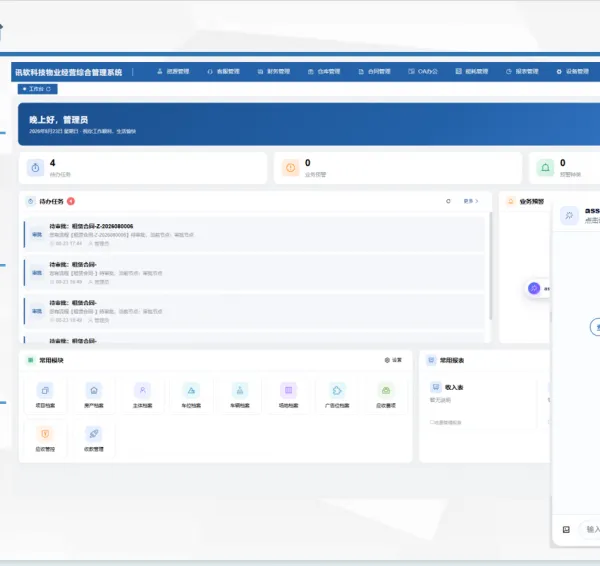Viewport: 600px width, 566px height.
Task: Open the 车位档案 module icon
Action: (x=191, y=391)
